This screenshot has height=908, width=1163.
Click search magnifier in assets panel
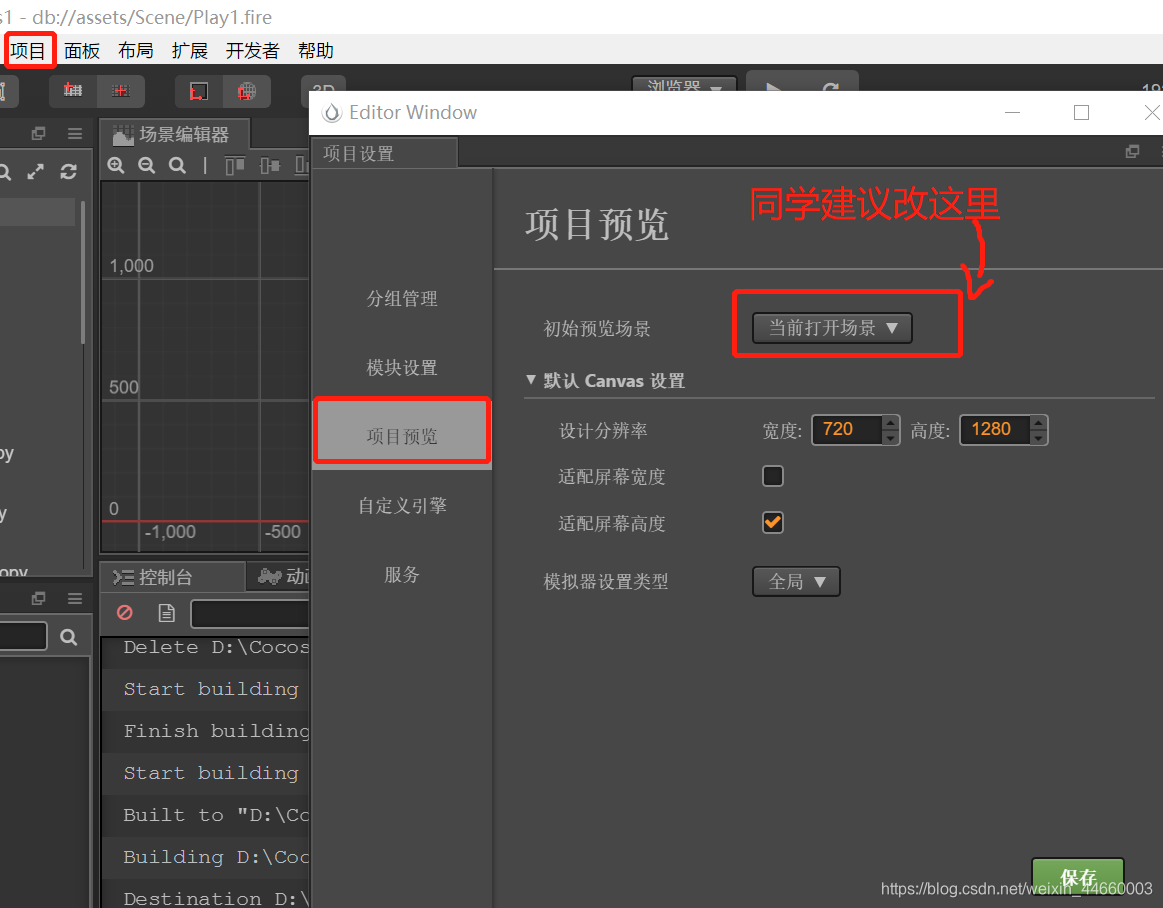pos(68,636)
